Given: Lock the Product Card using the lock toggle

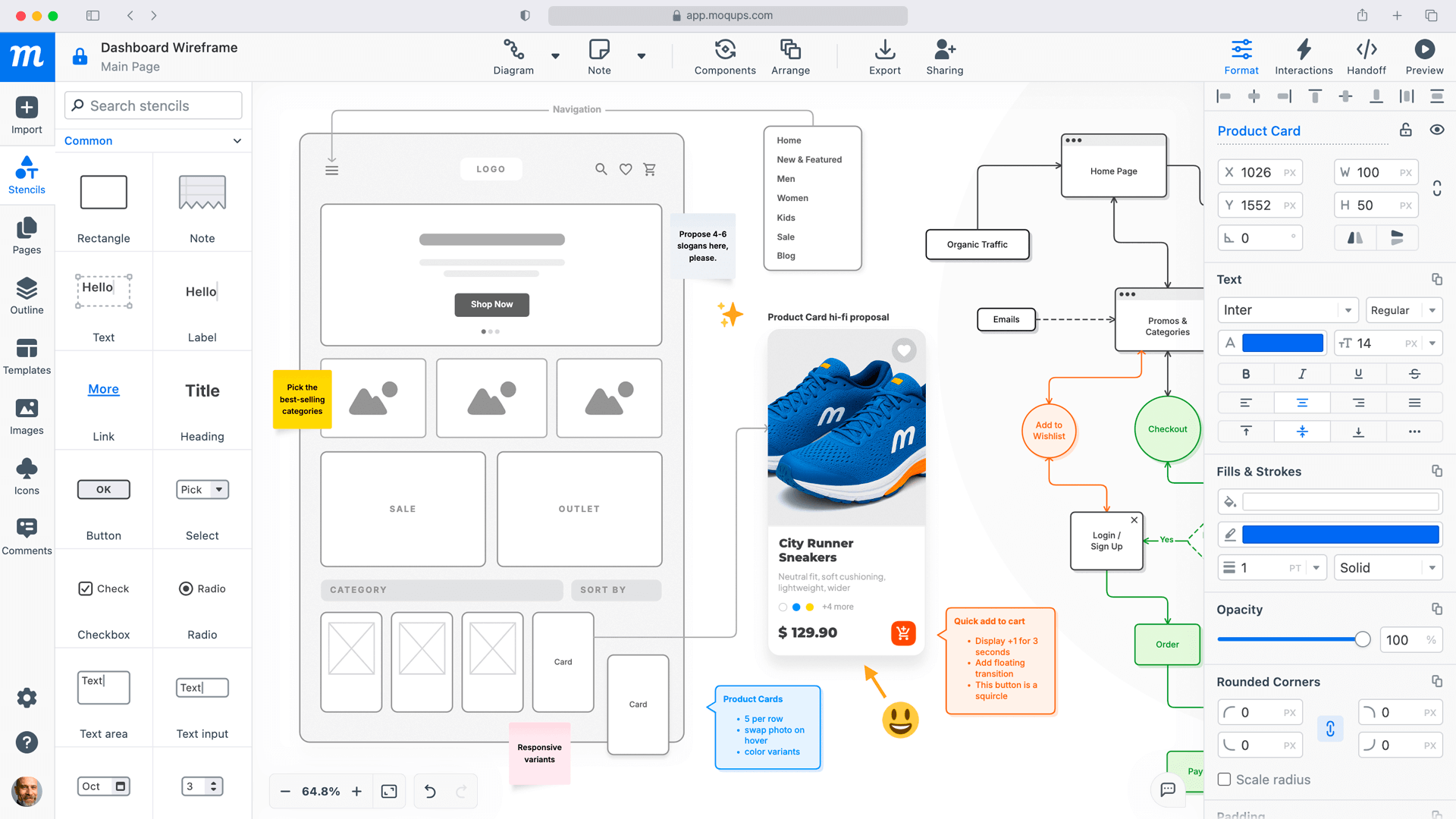Looking at the screenshot, I should (x=1405, y=130).
